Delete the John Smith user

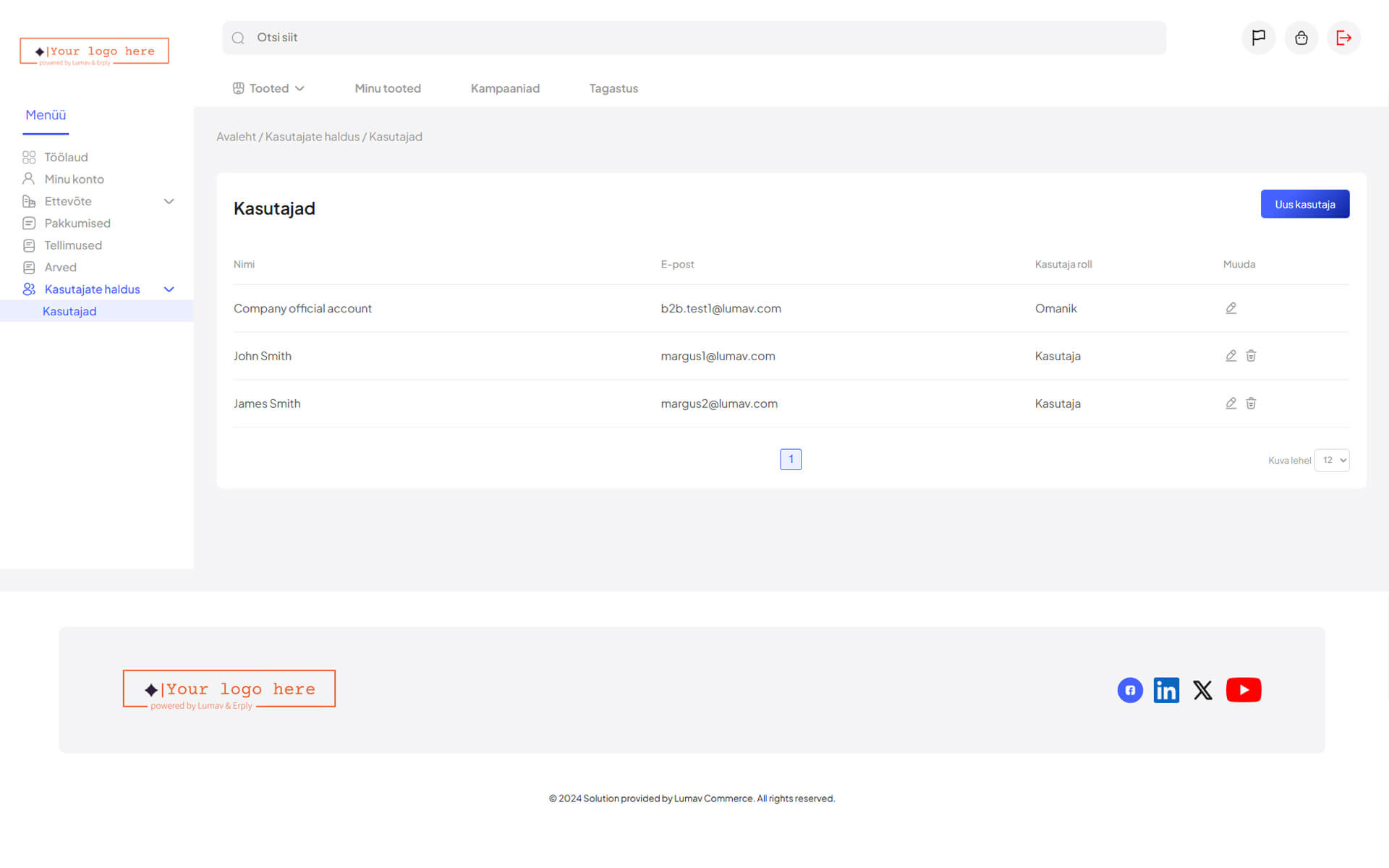[1251, 356]
